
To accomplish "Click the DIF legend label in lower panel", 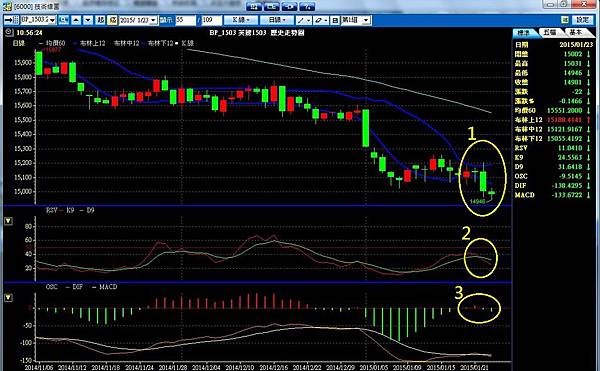I will 77,286.
